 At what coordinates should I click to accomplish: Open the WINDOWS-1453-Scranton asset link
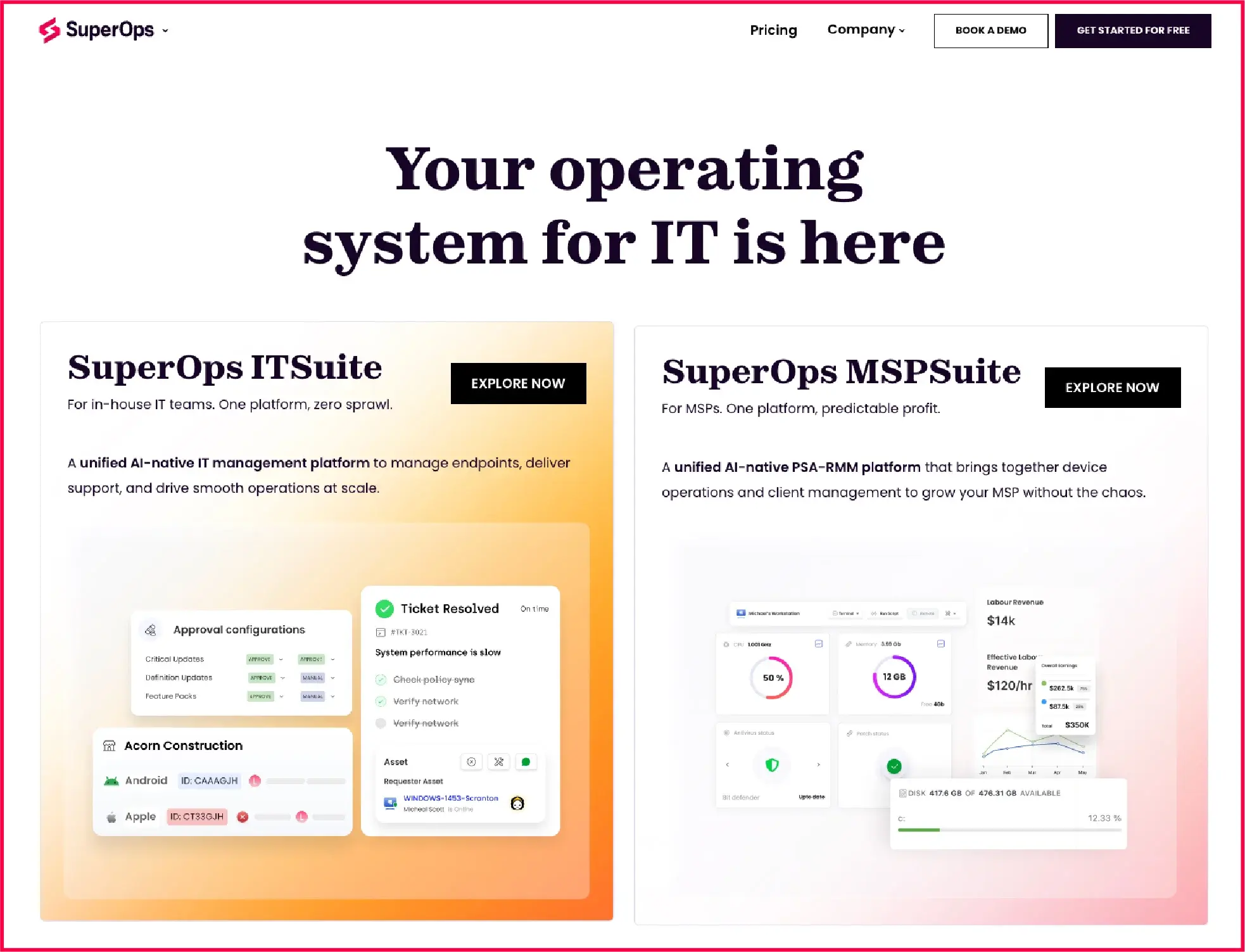(451, 798)
